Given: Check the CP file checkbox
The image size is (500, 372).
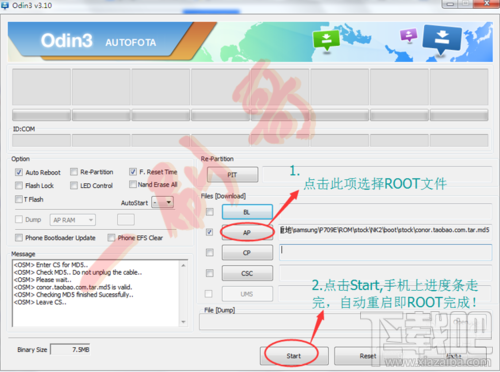Looking at the screenshot, I should tap(210, 252).
